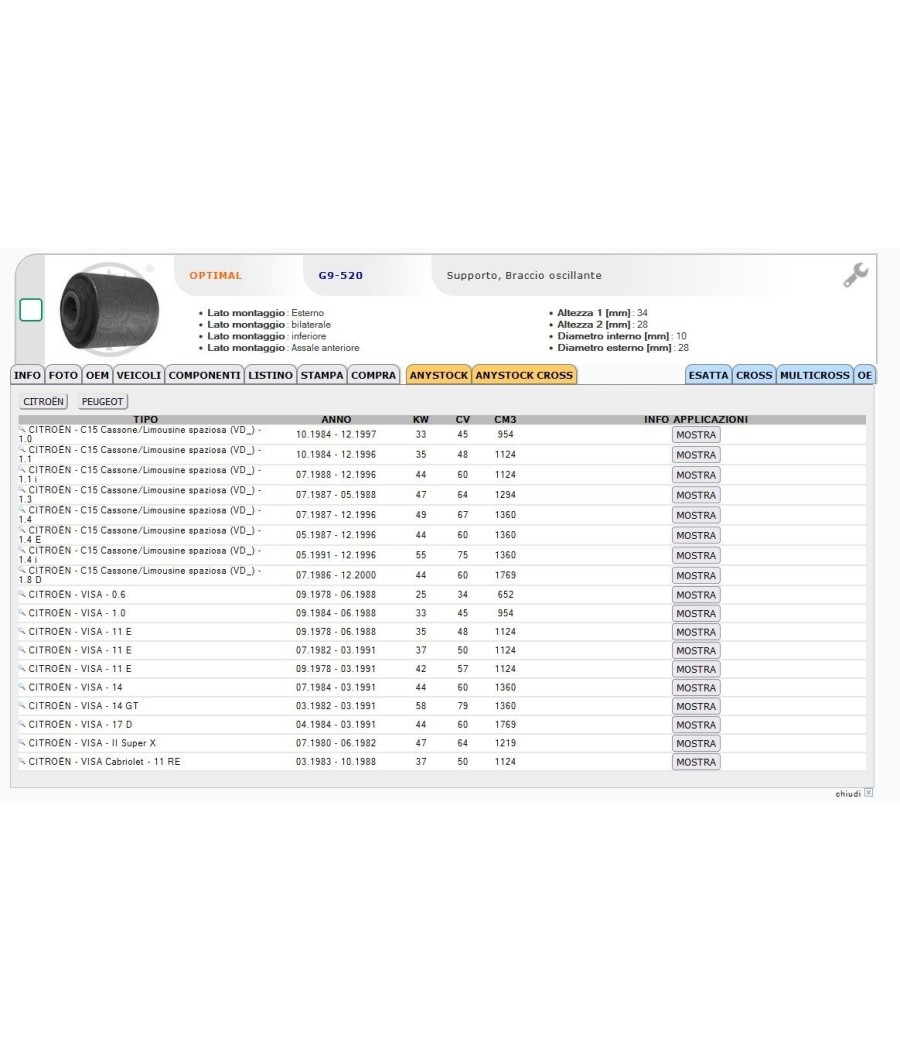Click the 652 CM3 value
This screenshot has height=1050, width=900.
coord(506,594)
